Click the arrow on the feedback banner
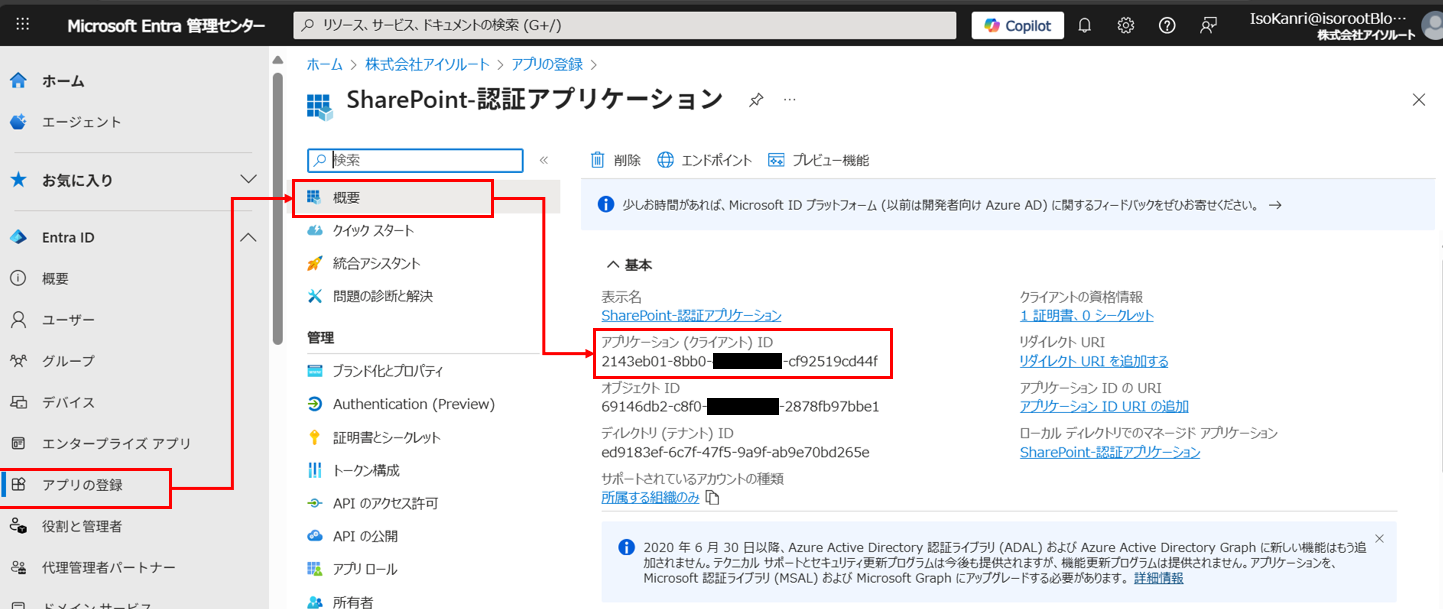Viewport: 1443px width, 609px height. (x=1274, y=205)
